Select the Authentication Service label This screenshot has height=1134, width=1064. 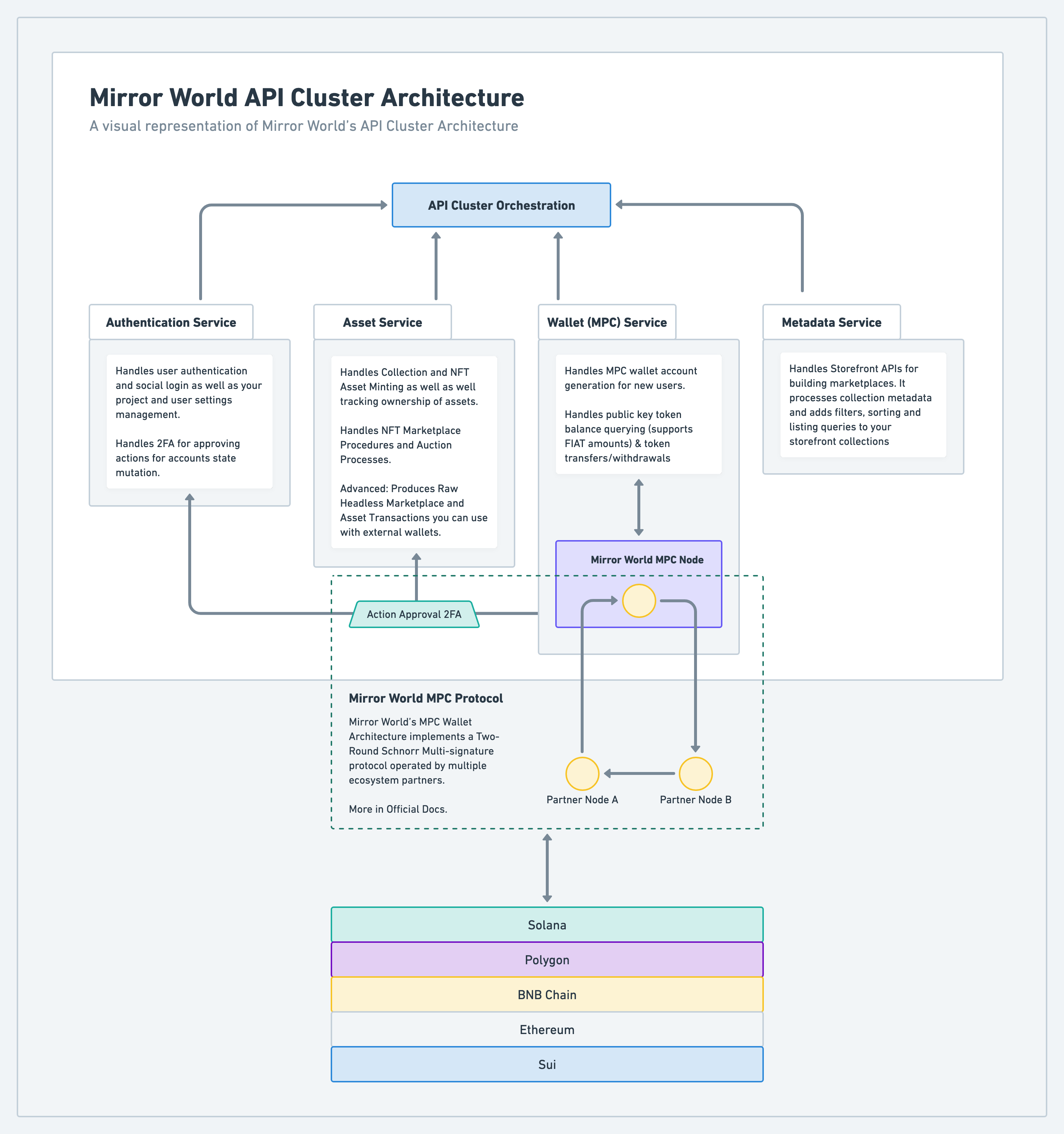171,322
